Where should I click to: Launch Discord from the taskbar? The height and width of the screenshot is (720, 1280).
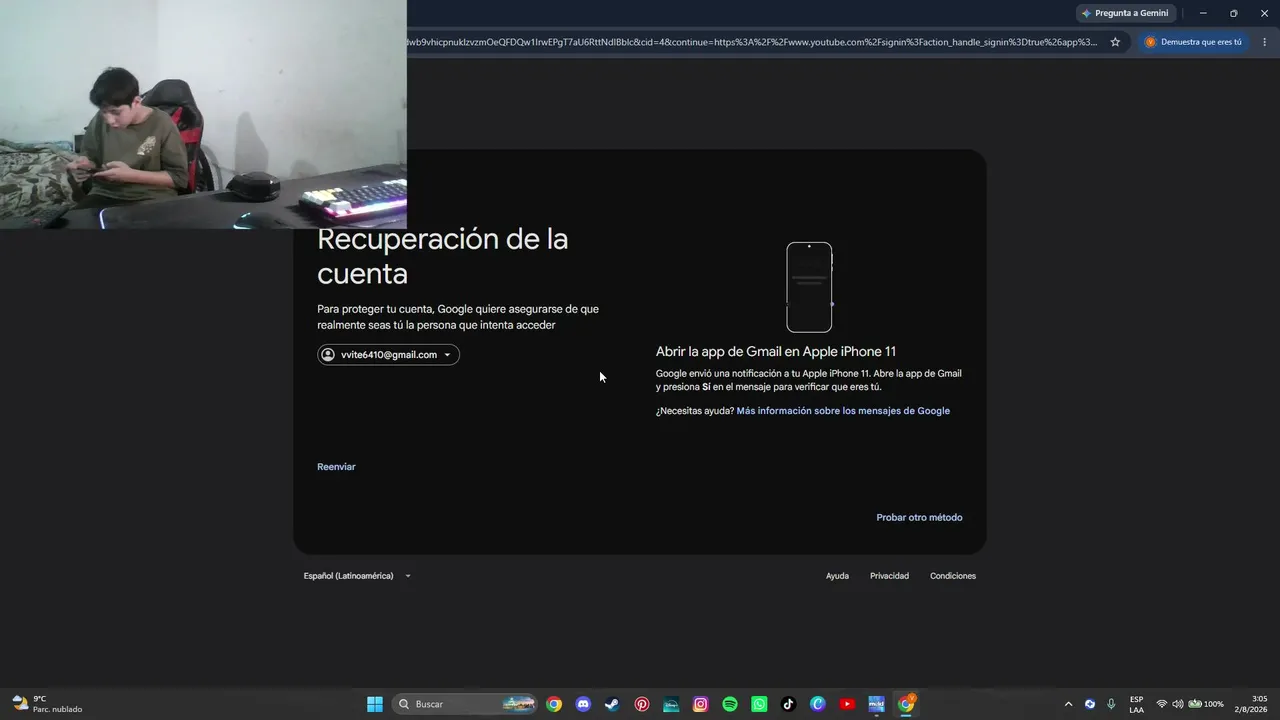[x=583, y=704]
